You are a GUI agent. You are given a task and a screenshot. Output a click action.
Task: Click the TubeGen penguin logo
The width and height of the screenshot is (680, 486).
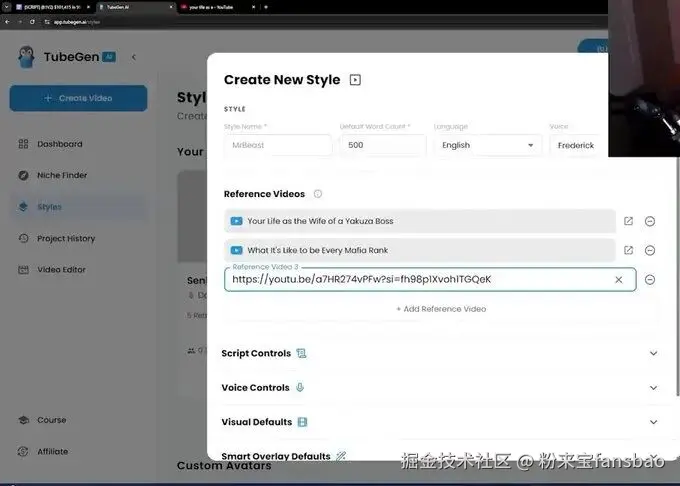[26, 57]
